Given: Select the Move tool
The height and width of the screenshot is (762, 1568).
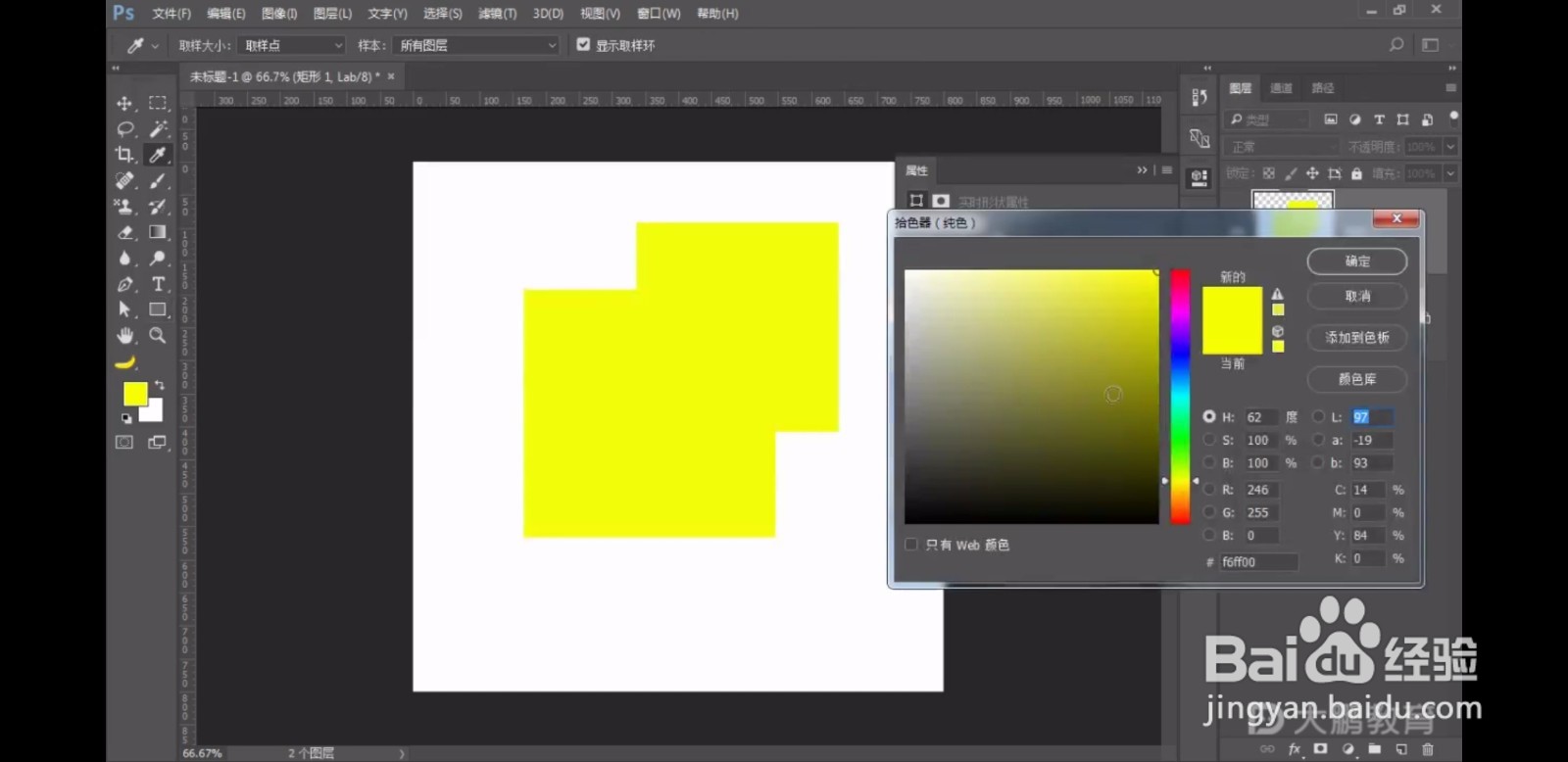Looking at the screenshot, I should 124,103.
